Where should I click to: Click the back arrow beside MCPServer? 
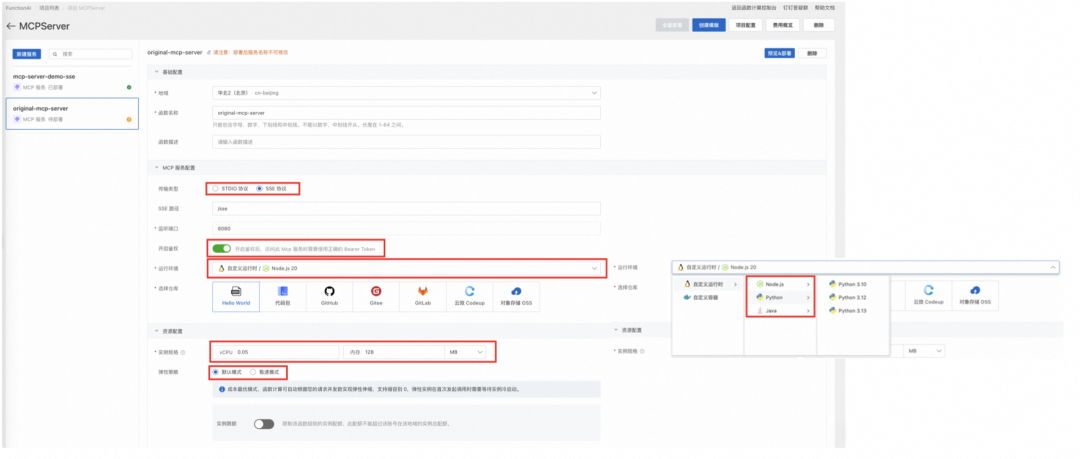[x=10, y=25]
